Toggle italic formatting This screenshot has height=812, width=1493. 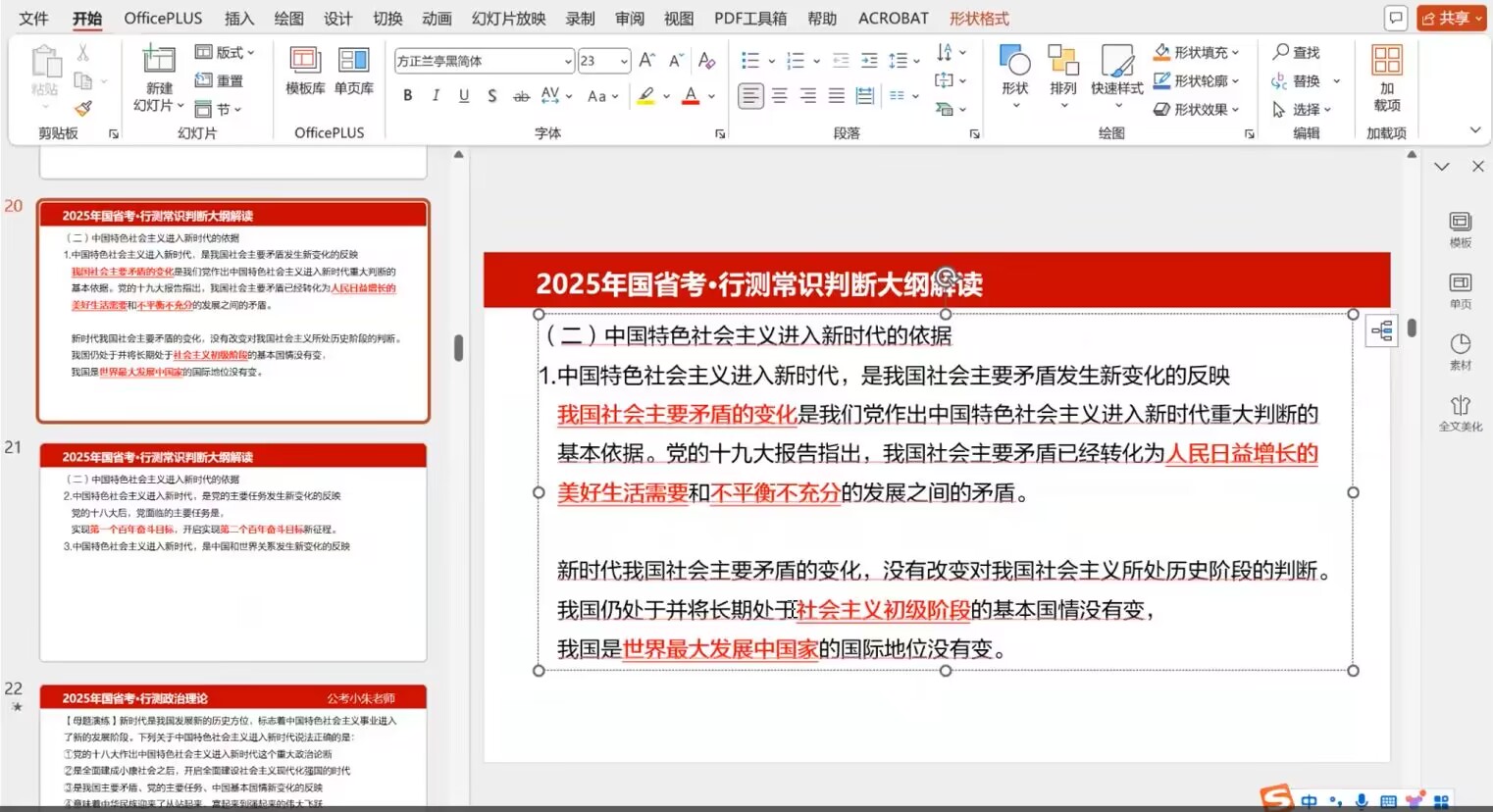pyautogui.click(x=436, y=95)
